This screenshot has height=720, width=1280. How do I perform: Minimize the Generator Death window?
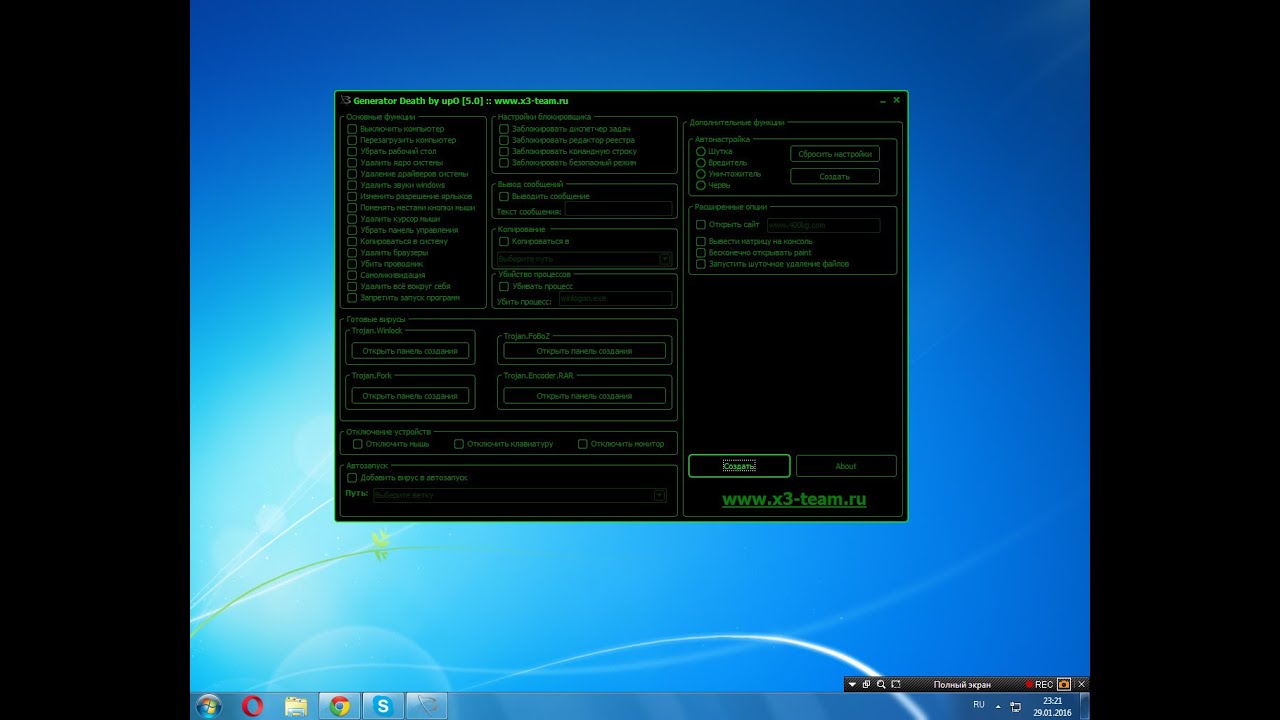(x=882, y=101)
